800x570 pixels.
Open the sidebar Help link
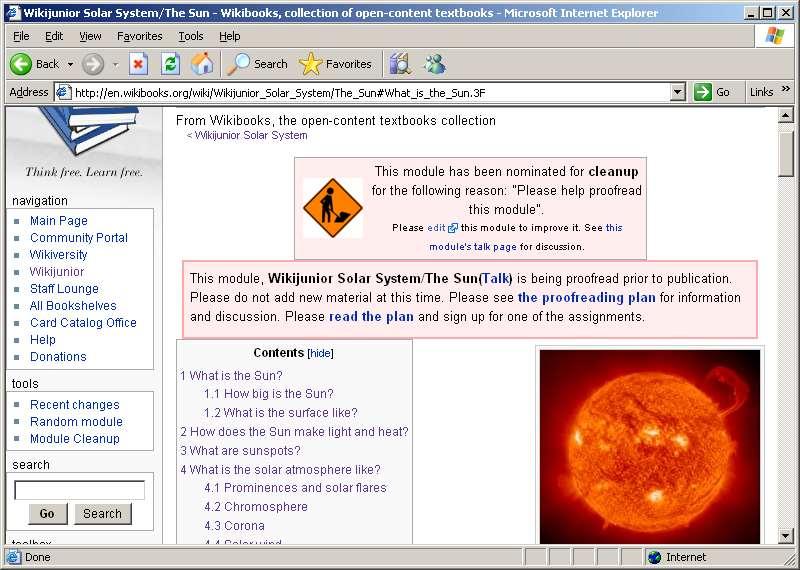pyautogui.click(x=43, y=340)
